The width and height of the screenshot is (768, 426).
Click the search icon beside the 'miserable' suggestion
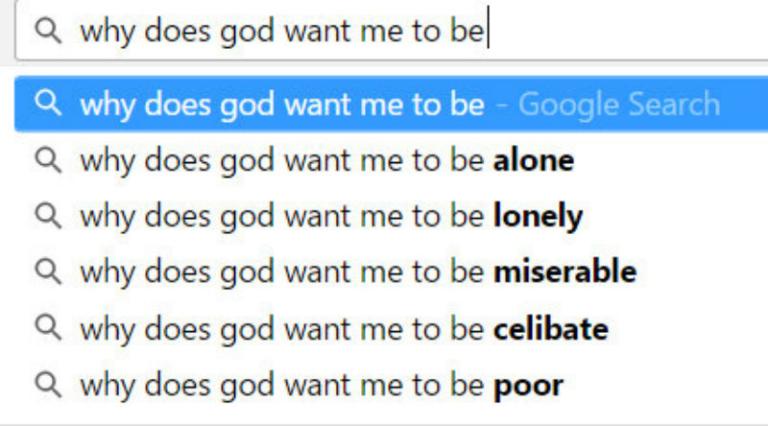(x=48, y=272)
